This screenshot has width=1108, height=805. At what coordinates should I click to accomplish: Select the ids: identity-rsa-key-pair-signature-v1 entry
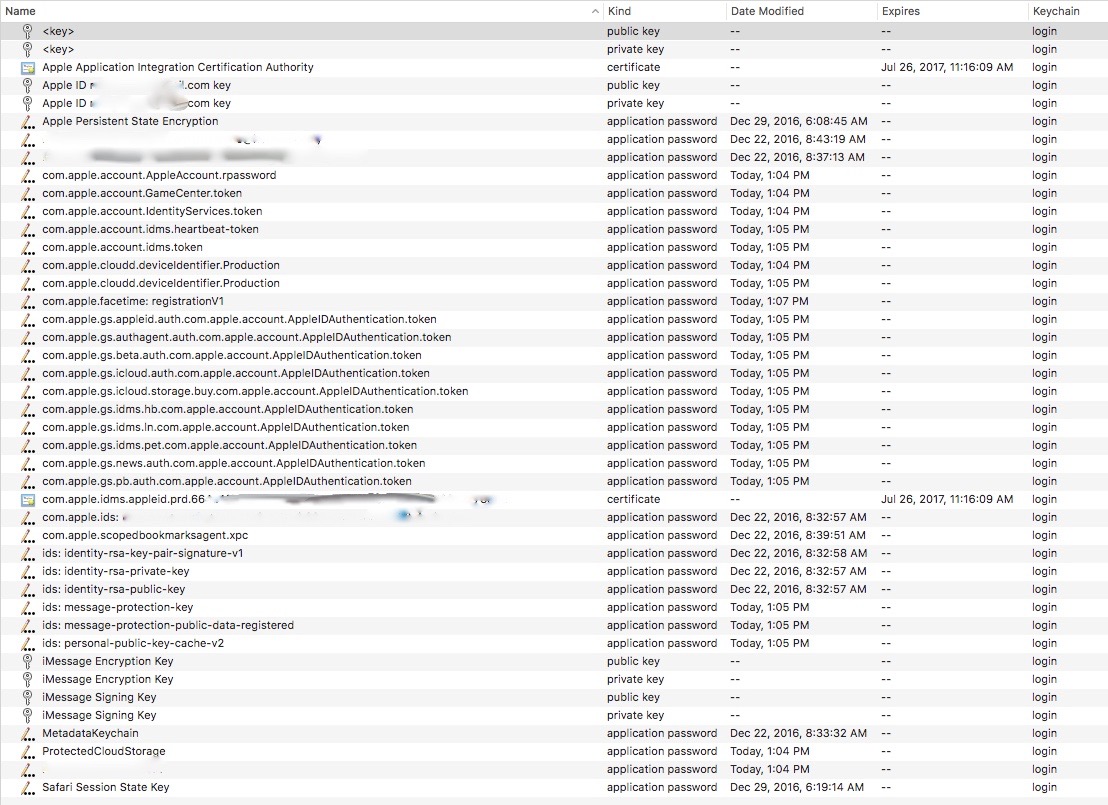tap(554, 554)
